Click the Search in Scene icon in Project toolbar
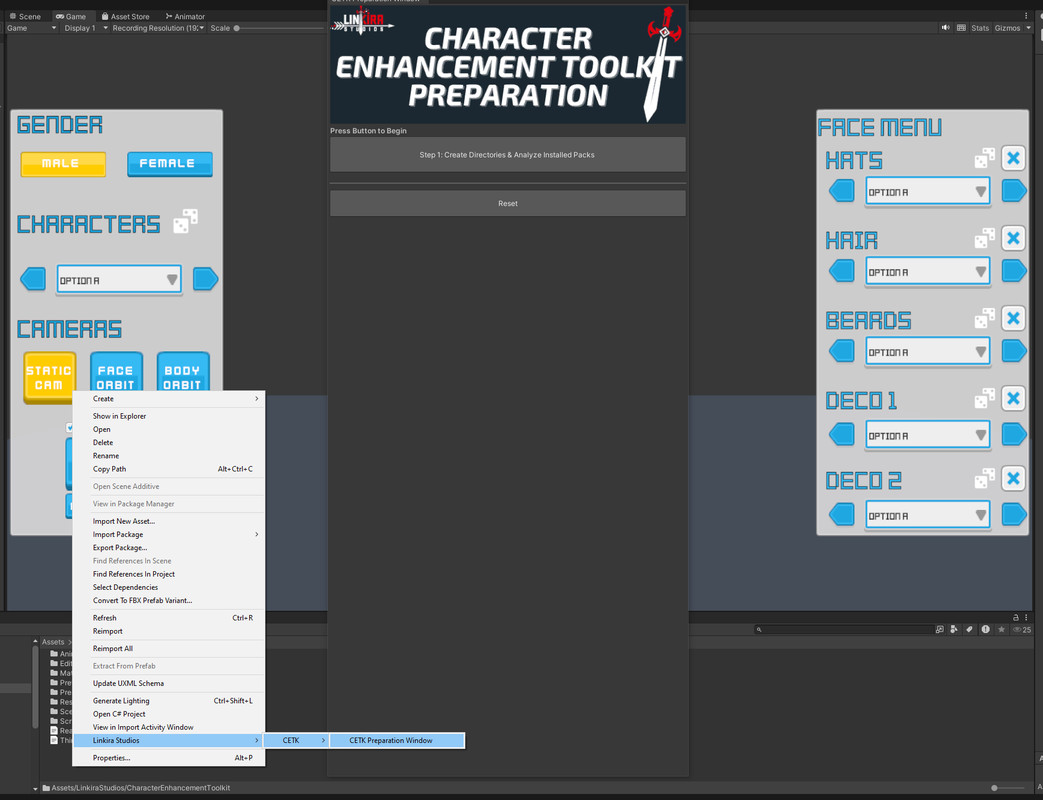This screenshot has height=800, width=1043. pos(939,629)
